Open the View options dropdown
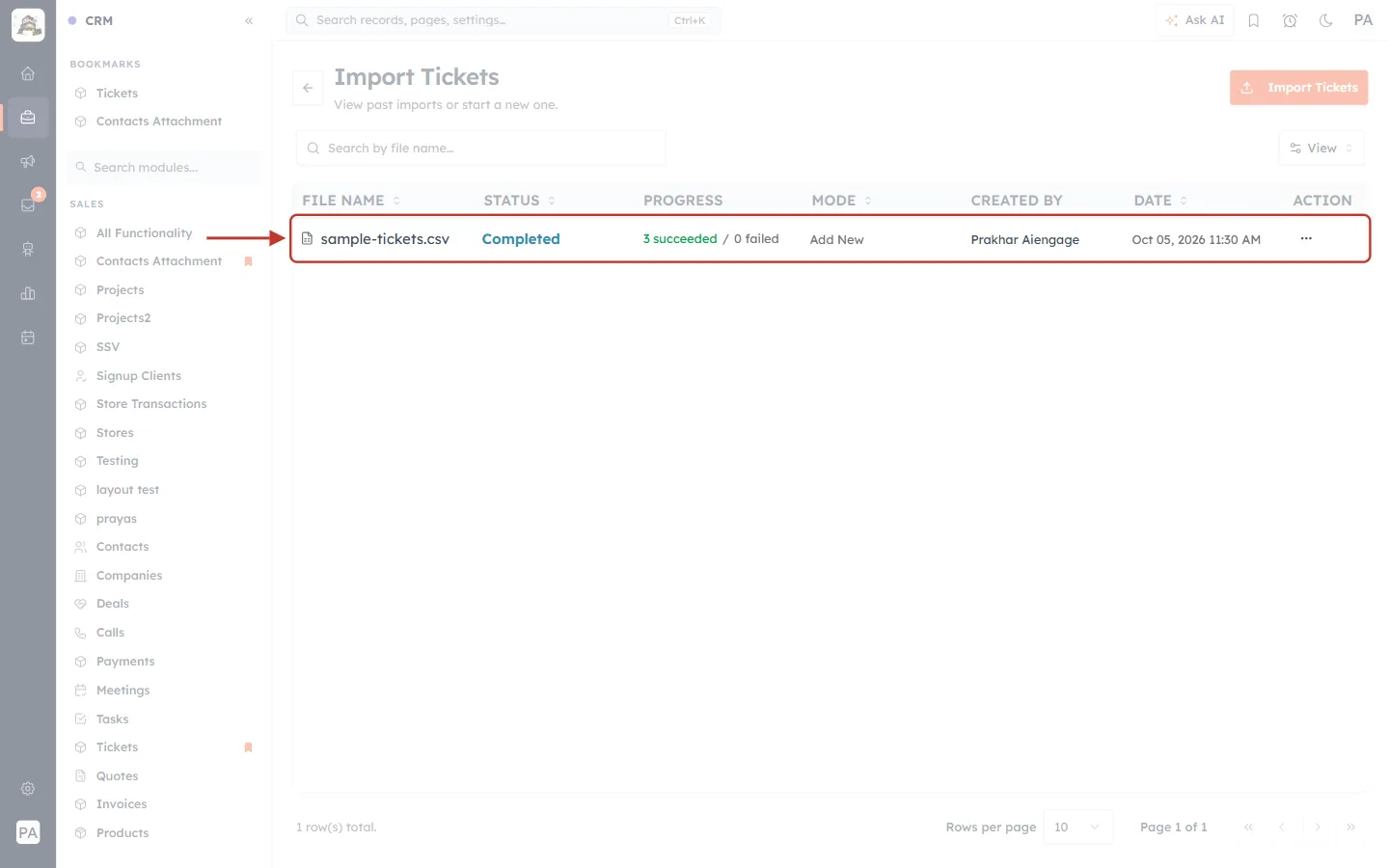The image size is (1389, 868). [1321, 149]
